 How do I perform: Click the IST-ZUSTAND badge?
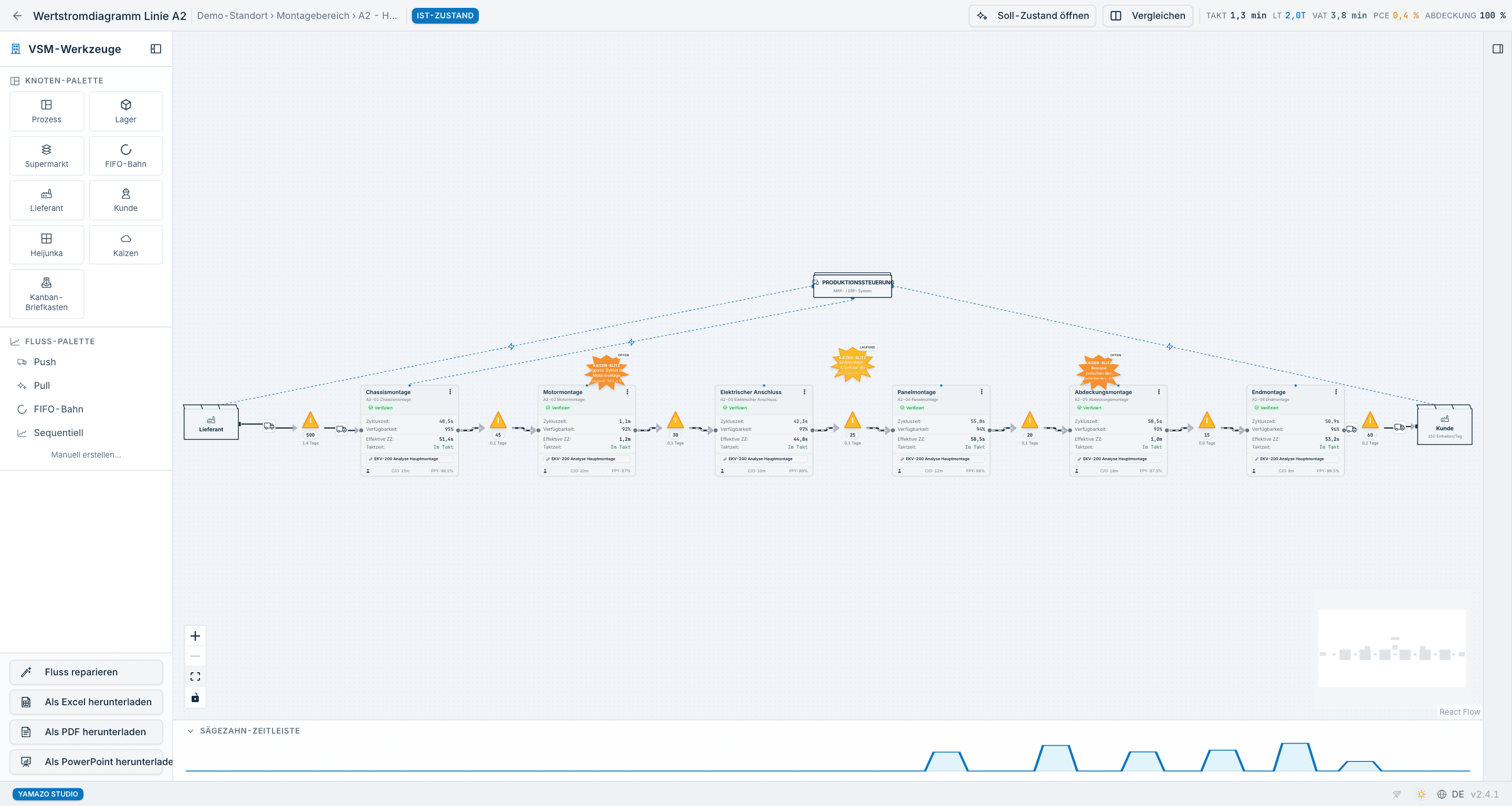coord(445,16)
